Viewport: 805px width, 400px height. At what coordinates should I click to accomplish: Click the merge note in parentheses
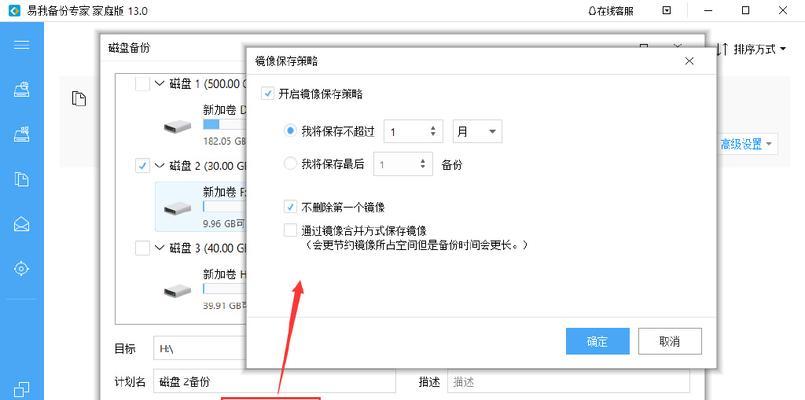[415, 245]
